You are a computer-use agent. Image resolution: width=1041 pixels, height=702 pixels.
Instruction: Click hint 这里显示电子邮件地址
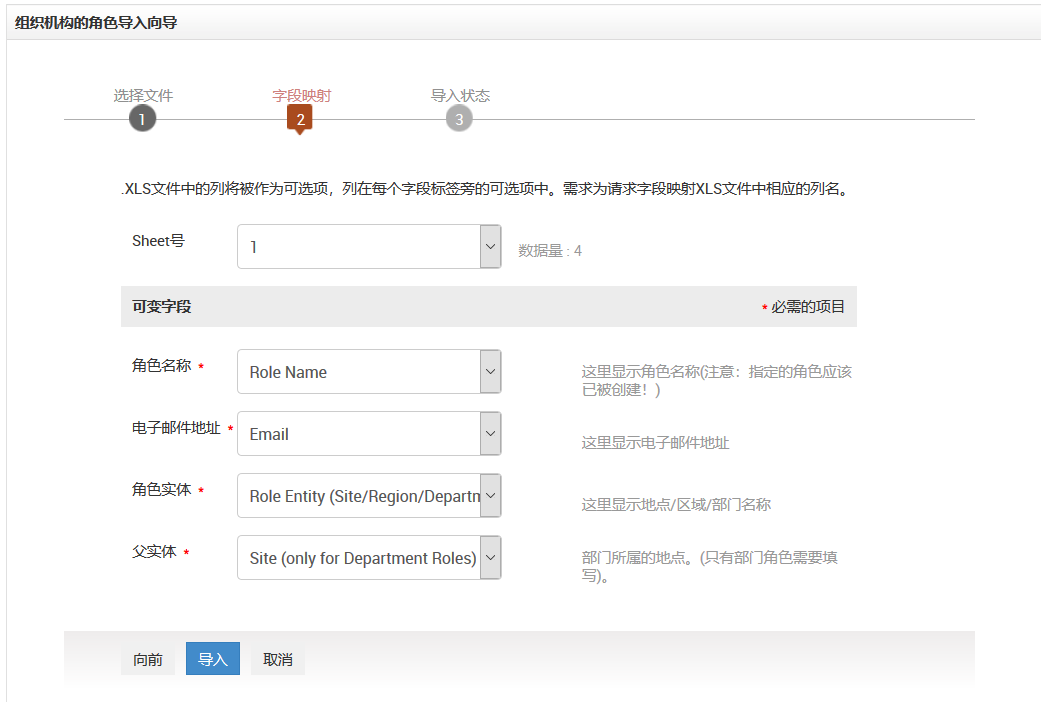pos(655,442)
